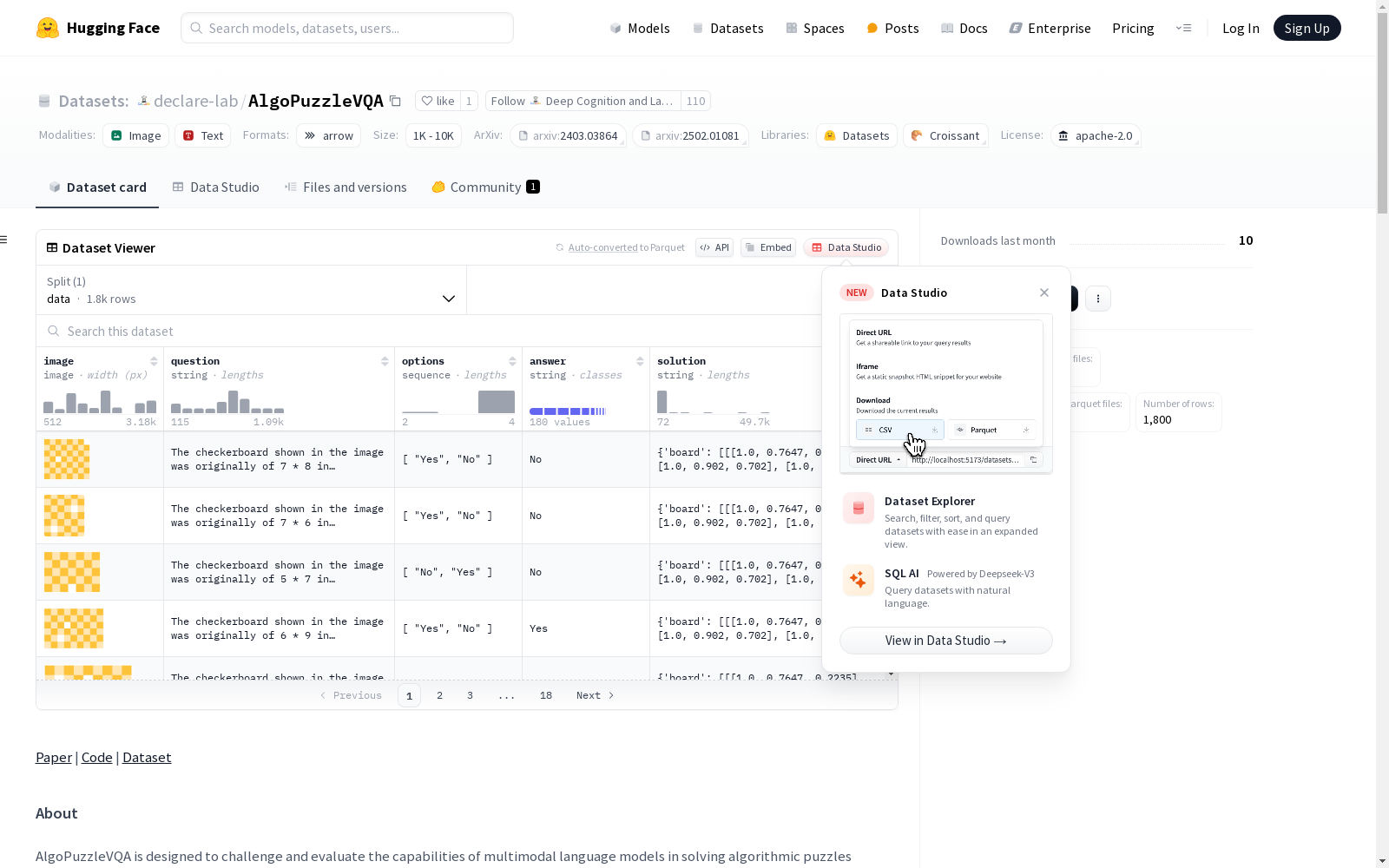1389x868 pixels.
Task: Go to Datasets in the navbar
Action: tap(727, 28)
